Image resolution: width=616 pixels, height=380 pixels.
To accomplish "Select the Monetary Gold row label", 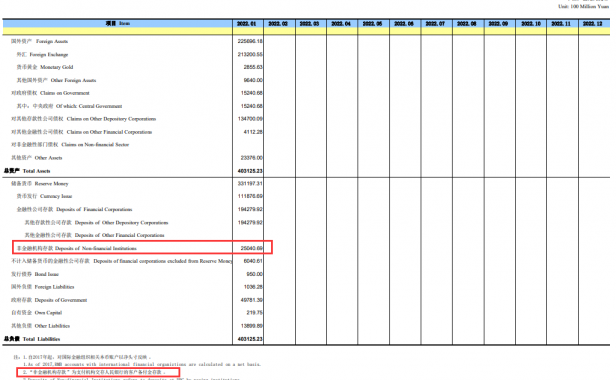I will pyautogui.click(x=45, y=67).
